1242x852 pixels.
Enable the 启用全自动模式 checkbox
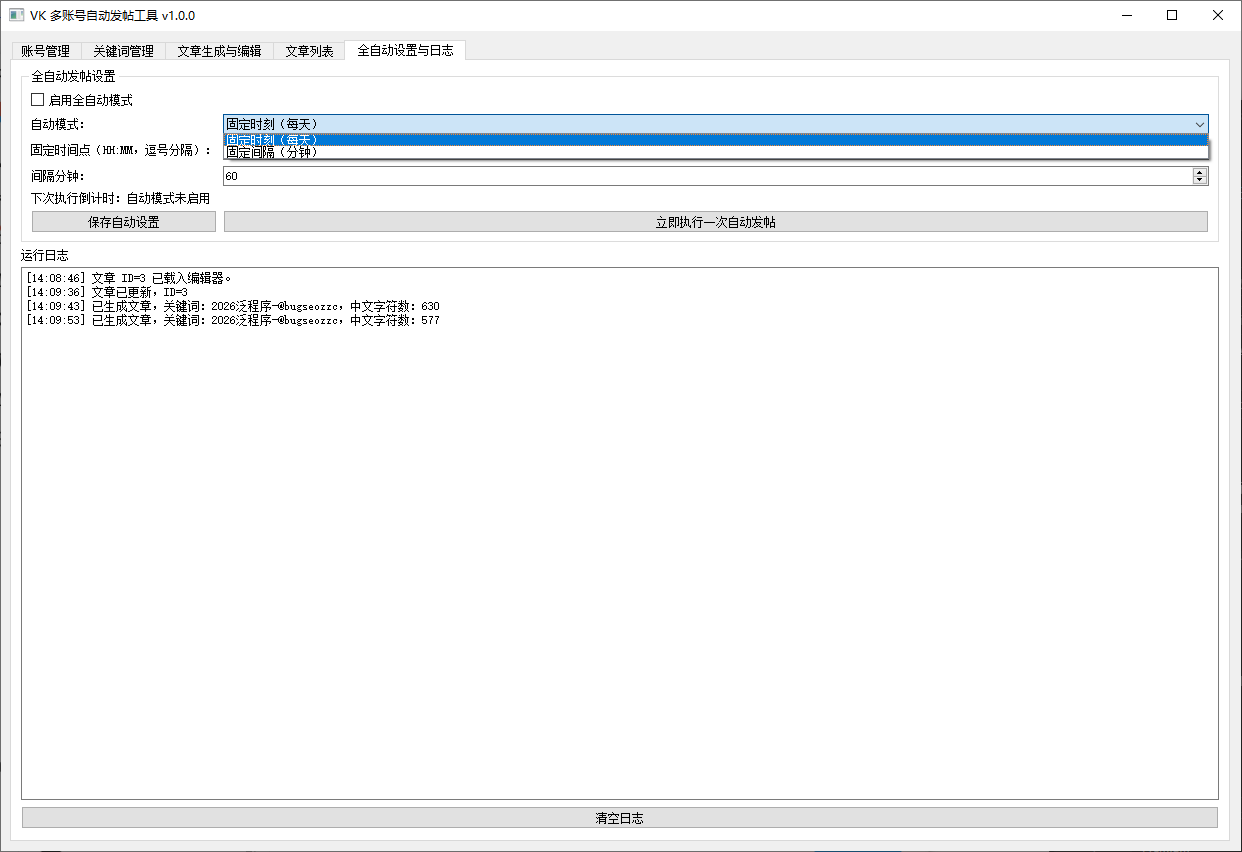click(x=38, y=100)
